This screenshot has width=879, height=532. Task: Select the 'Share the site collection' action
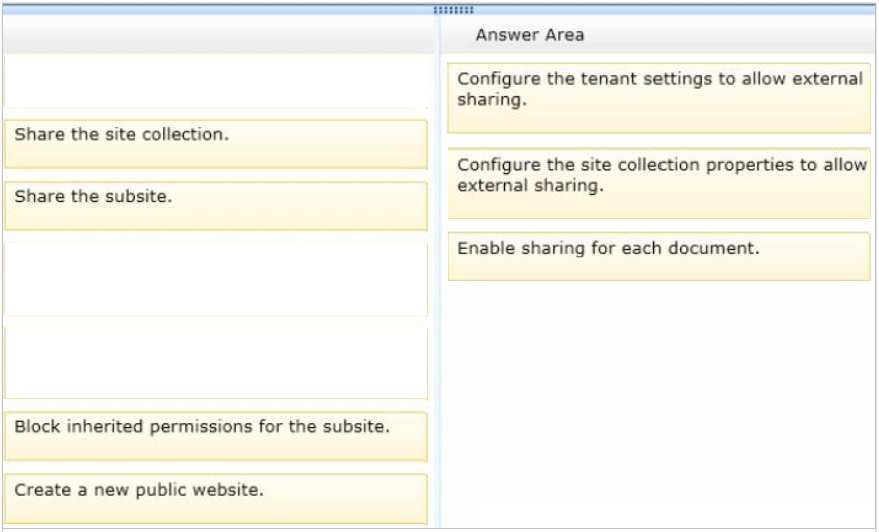coord(216,144)
